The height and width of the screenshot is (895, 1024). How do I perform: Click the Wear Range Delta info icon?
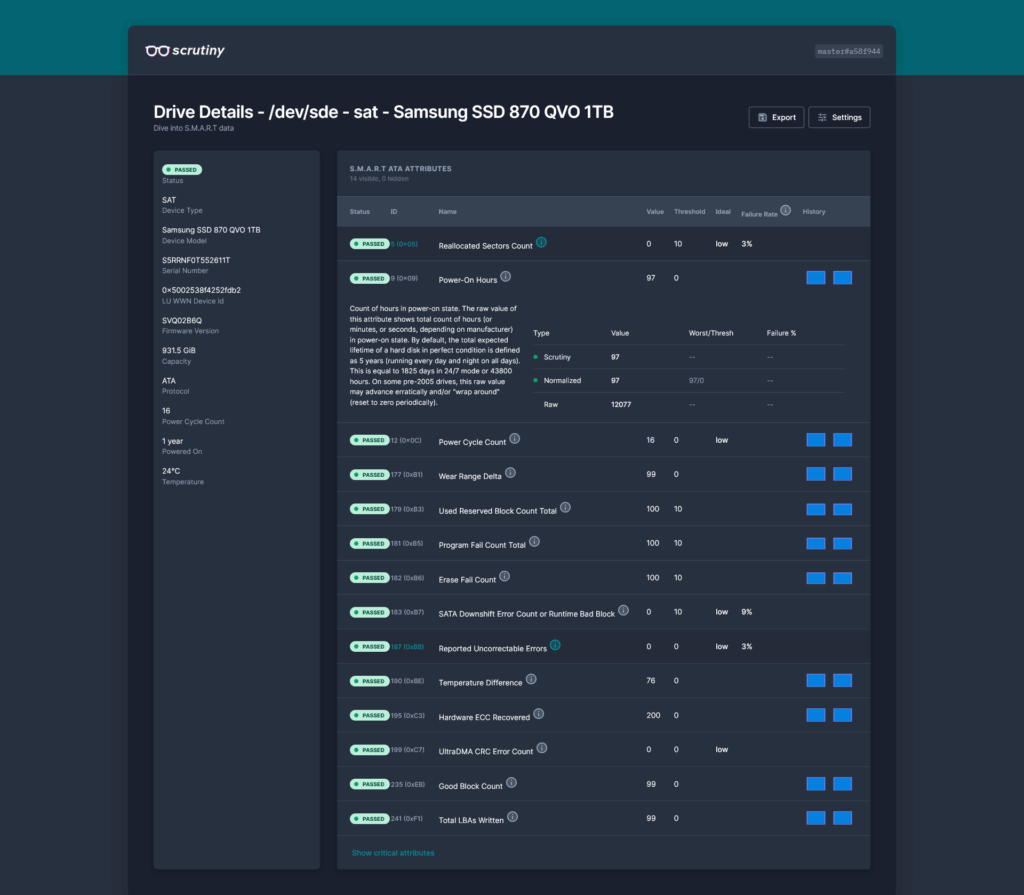(x=510, y=472)
